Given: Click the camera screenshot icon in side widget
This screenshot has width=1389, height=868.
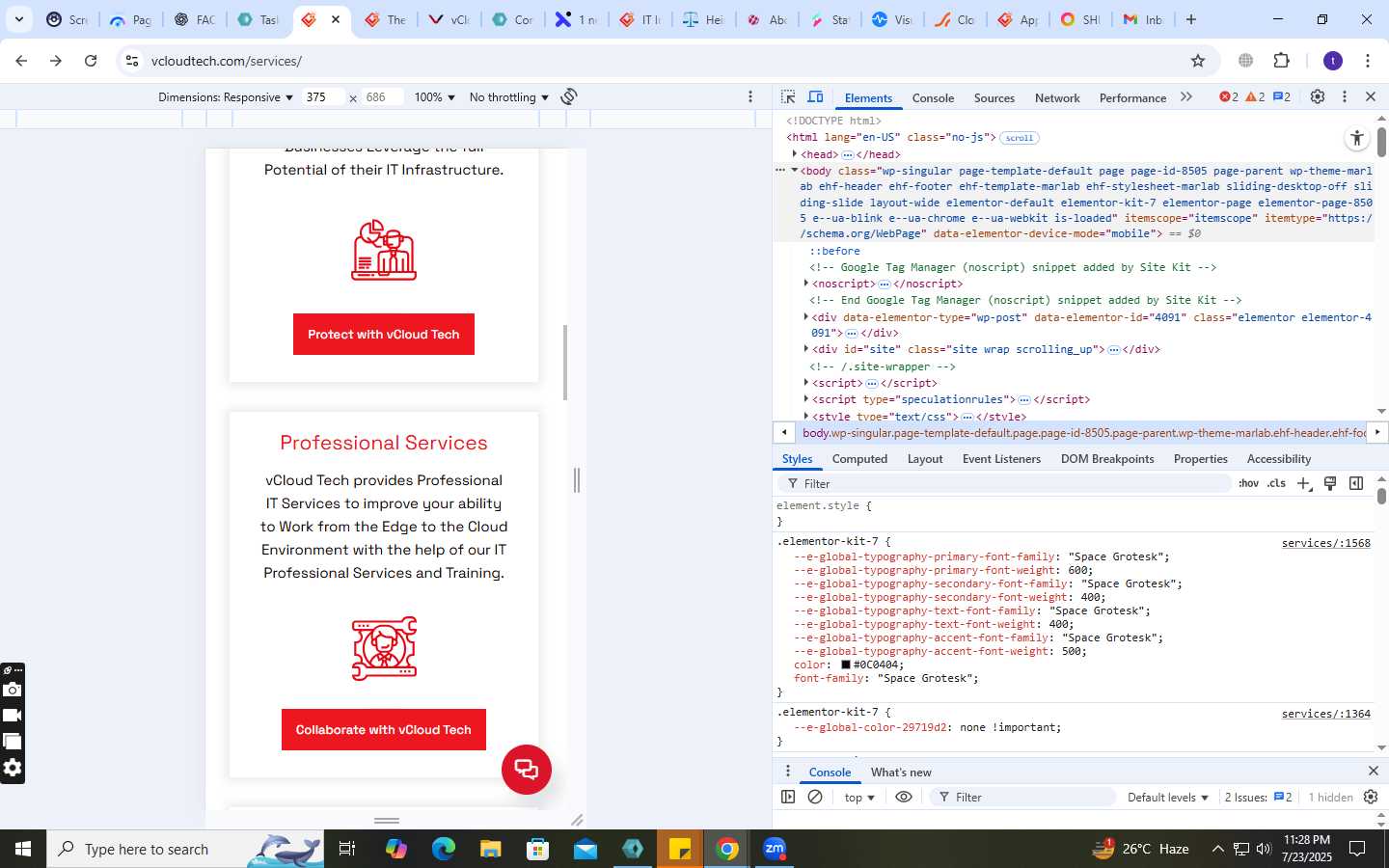Looking at the screenshot, I should 13,690.
